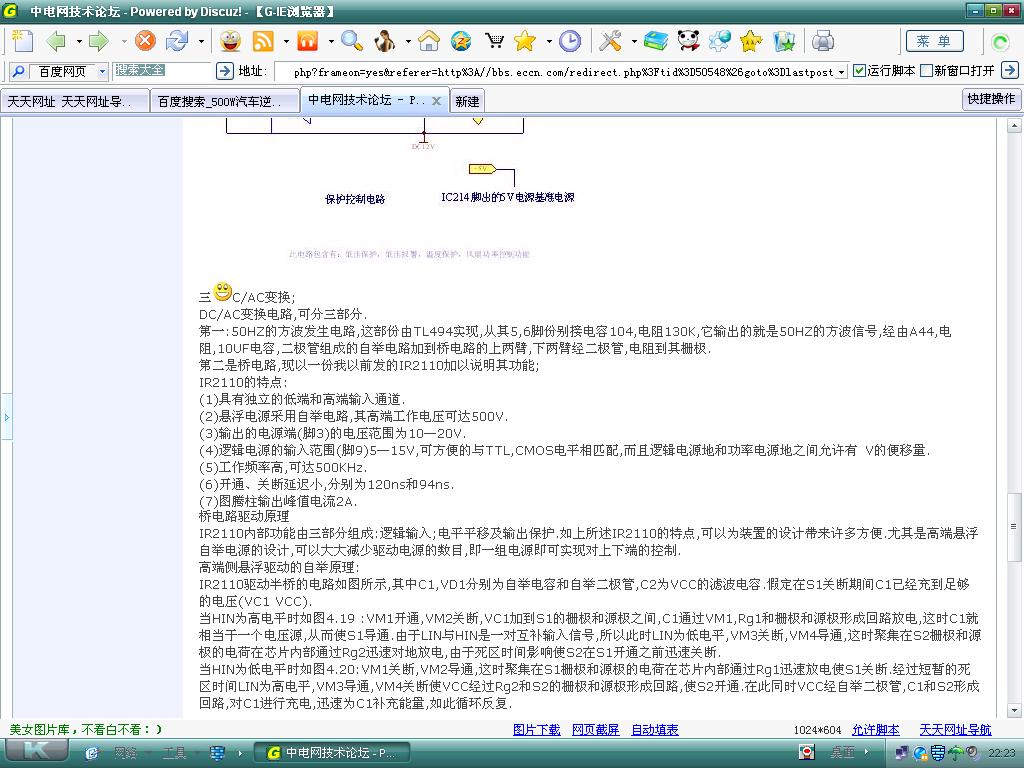Click the 搜索大全 search input field
The height and width of the screenshot is (768, 1024).
pyautogui.click(x=162, y=70)
